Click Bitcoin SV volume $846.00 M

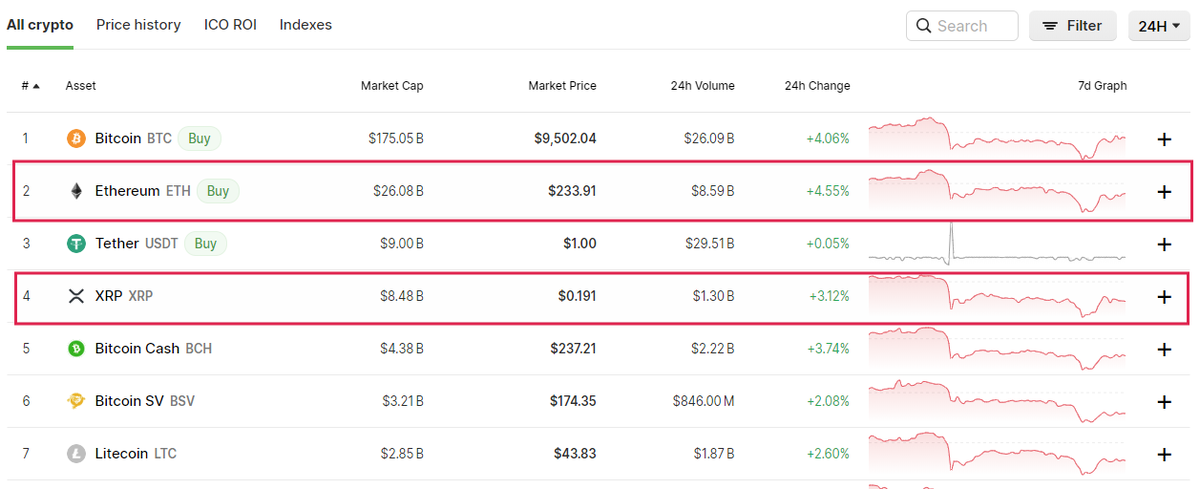[x=704, y=401]
